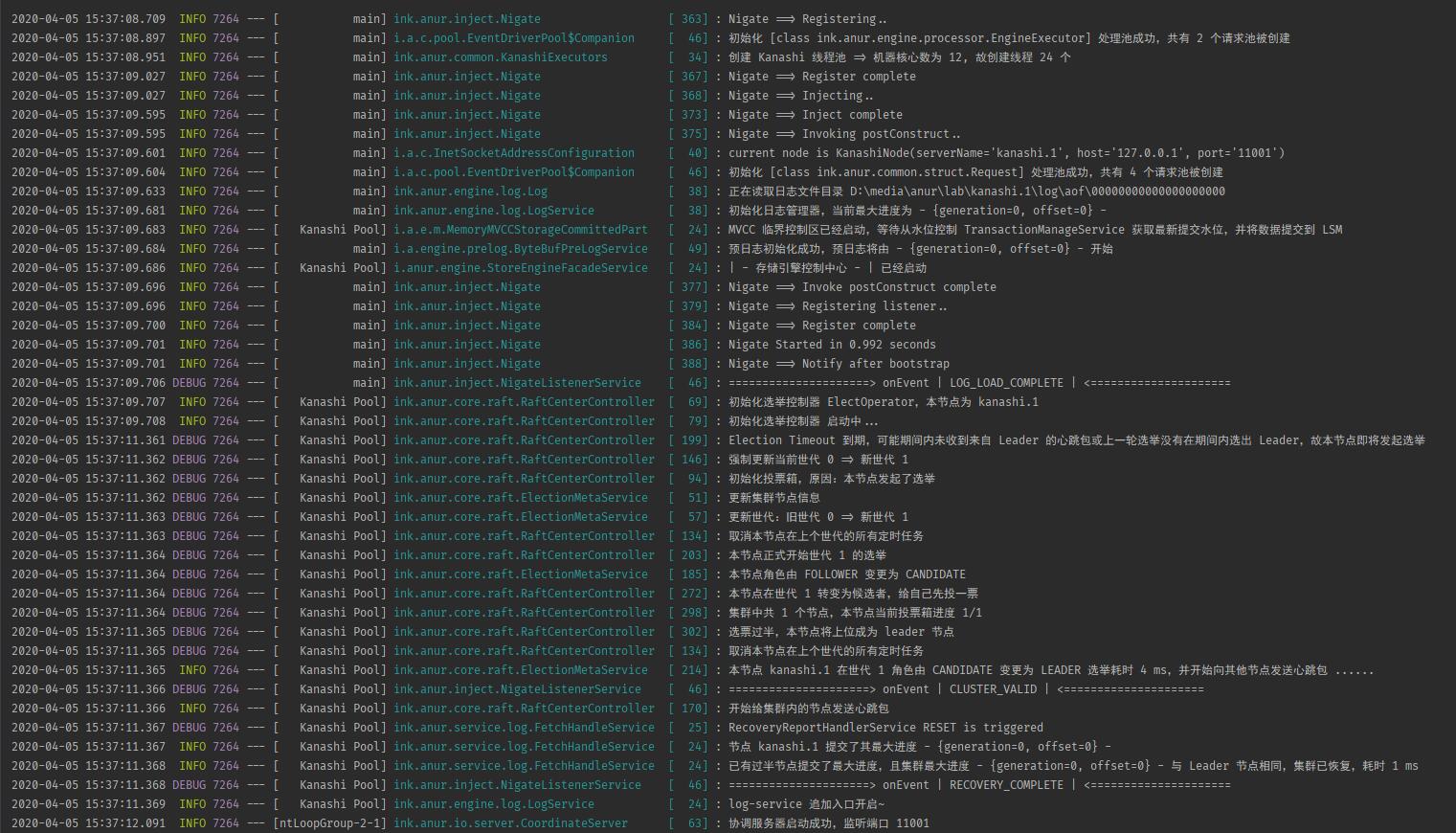Click the 'CANDIDATE 变更为 LEADER' message
Screen dimensions: 1456x833
[1050, 670]
